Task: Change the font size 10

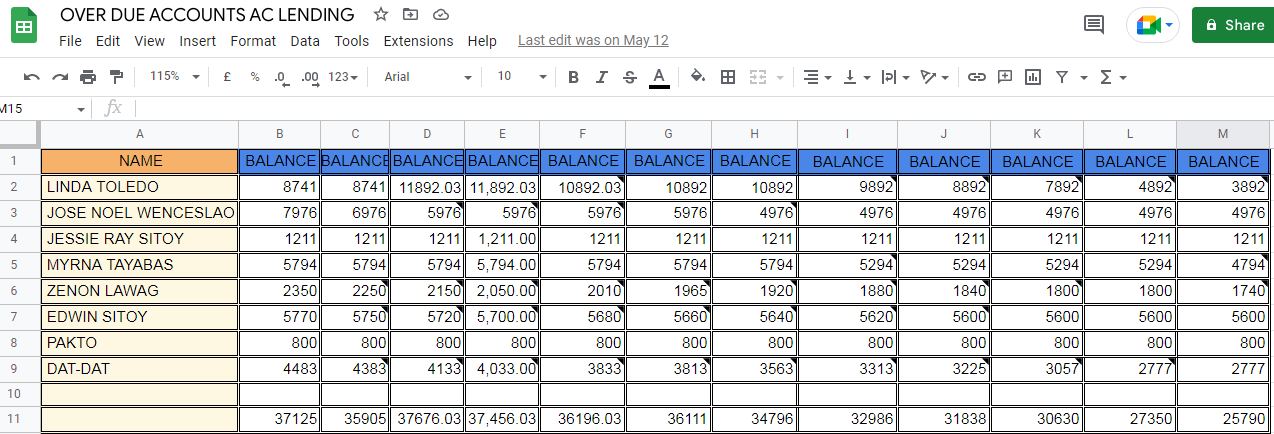Action: 521,77
